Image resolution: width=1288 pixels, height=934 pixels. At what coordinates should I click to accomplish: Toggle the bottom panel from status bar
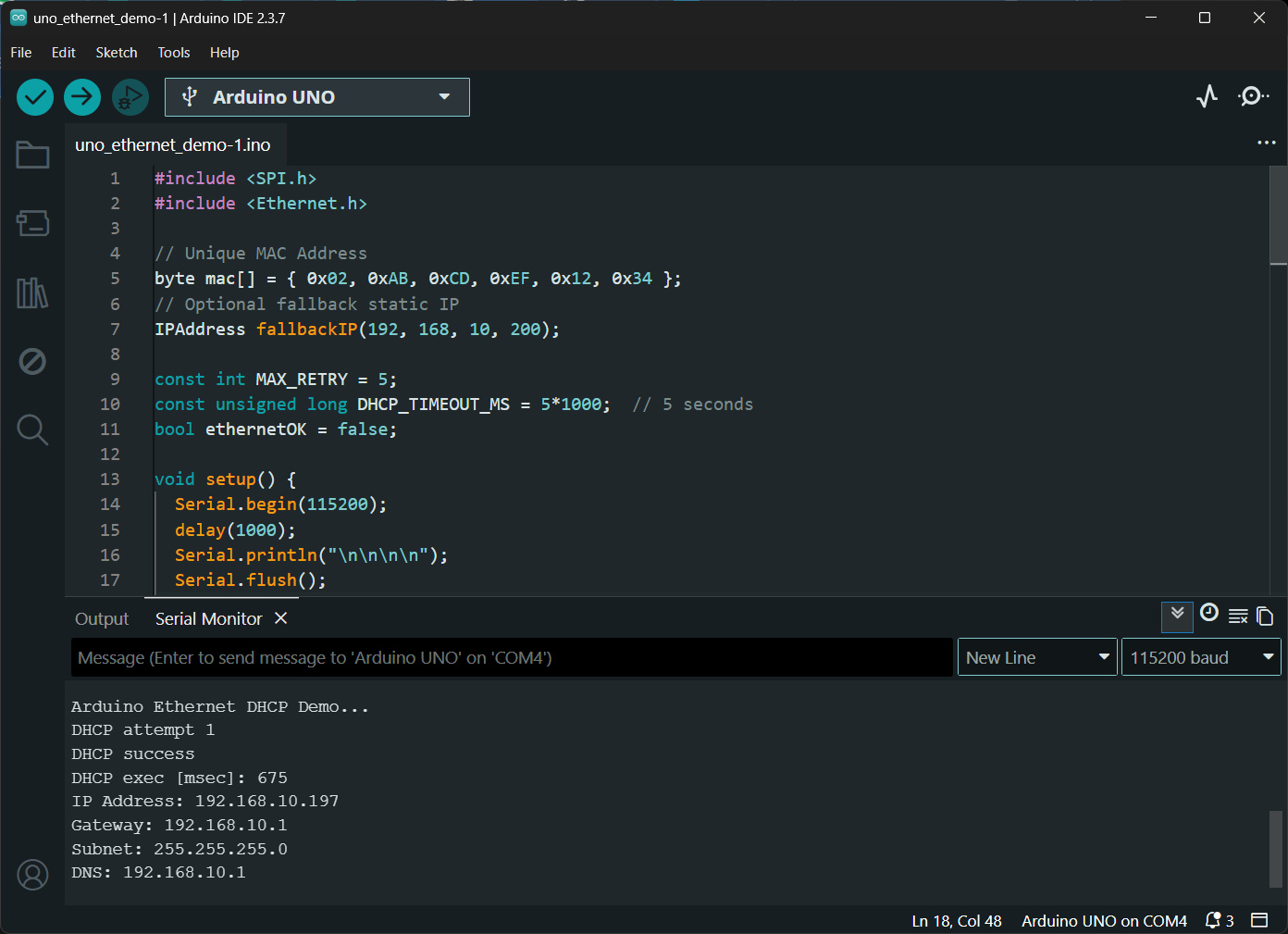click(x=1259, y=920)
